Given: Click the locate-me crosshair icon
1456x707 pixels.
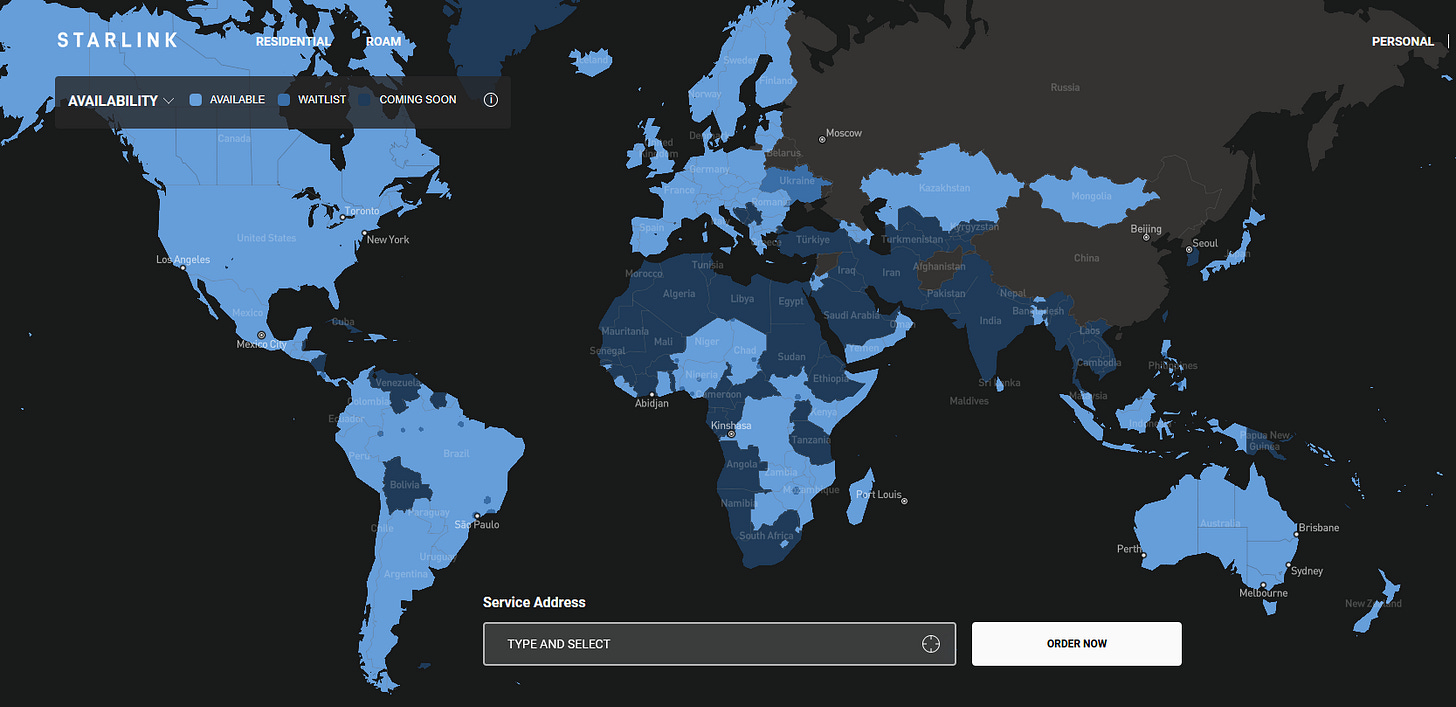Looking at the screenshot, I should pyautogui.click(x=931, y=644).
